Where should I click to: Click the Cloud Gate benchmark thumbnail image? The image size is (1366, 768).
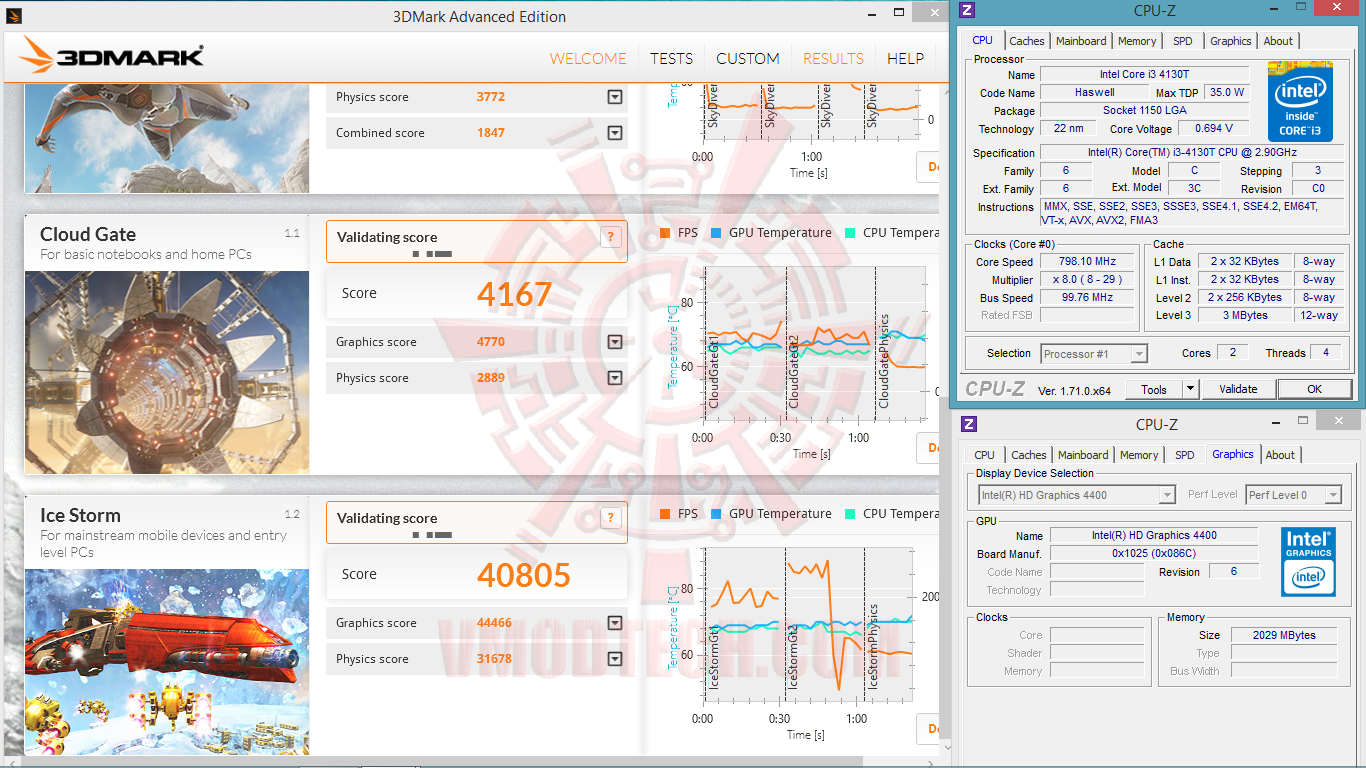167,372
